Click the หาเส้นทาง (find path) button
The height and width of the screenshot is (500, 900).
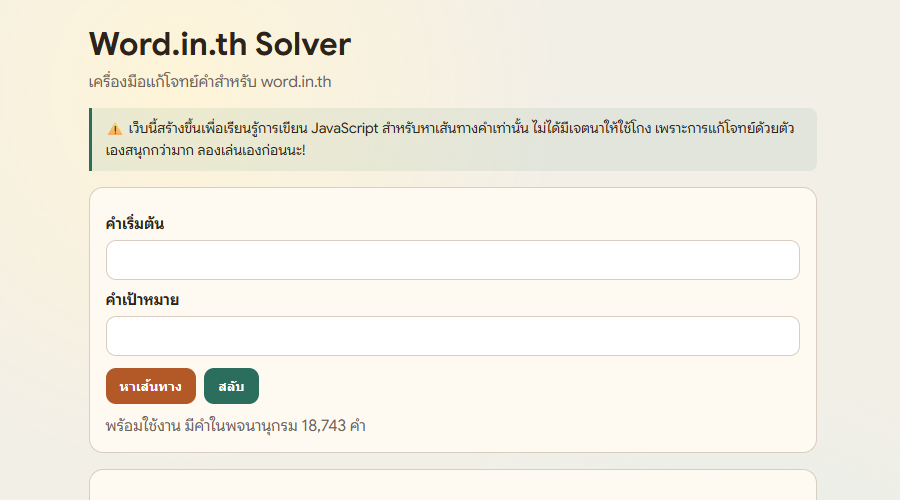click(x=151, y=386)
